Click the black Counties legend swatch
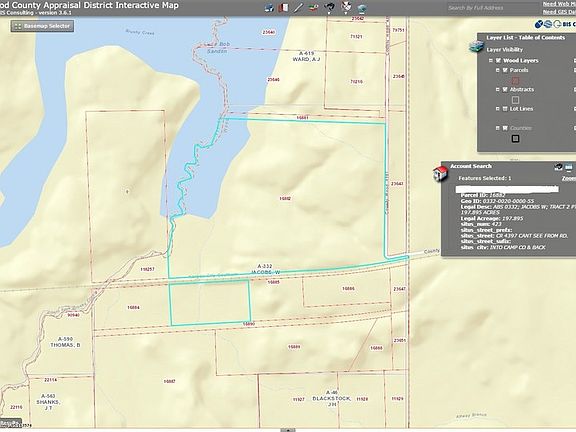576x432 pixels. point(515,138)
